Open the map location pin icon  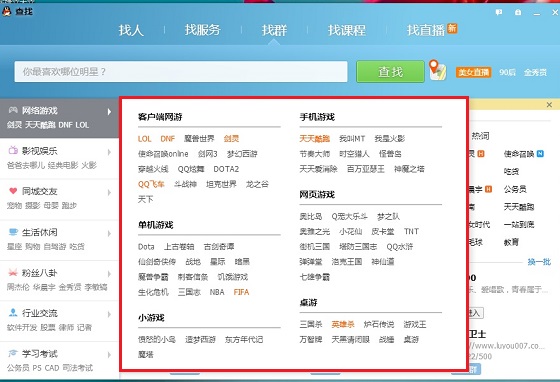437,70
